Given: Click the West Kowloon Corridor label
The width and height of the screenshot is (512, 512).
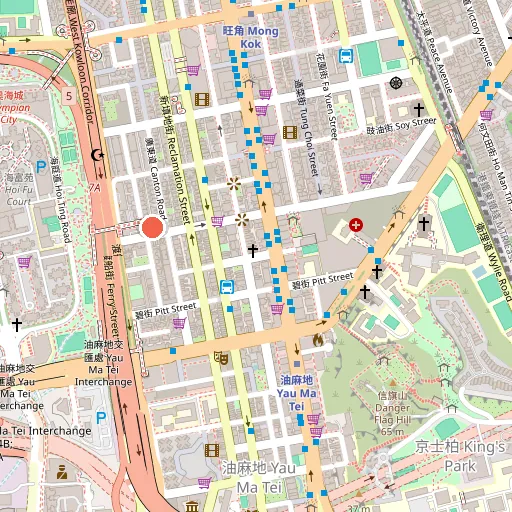Looking at the screenshot, I should [80, 62].
